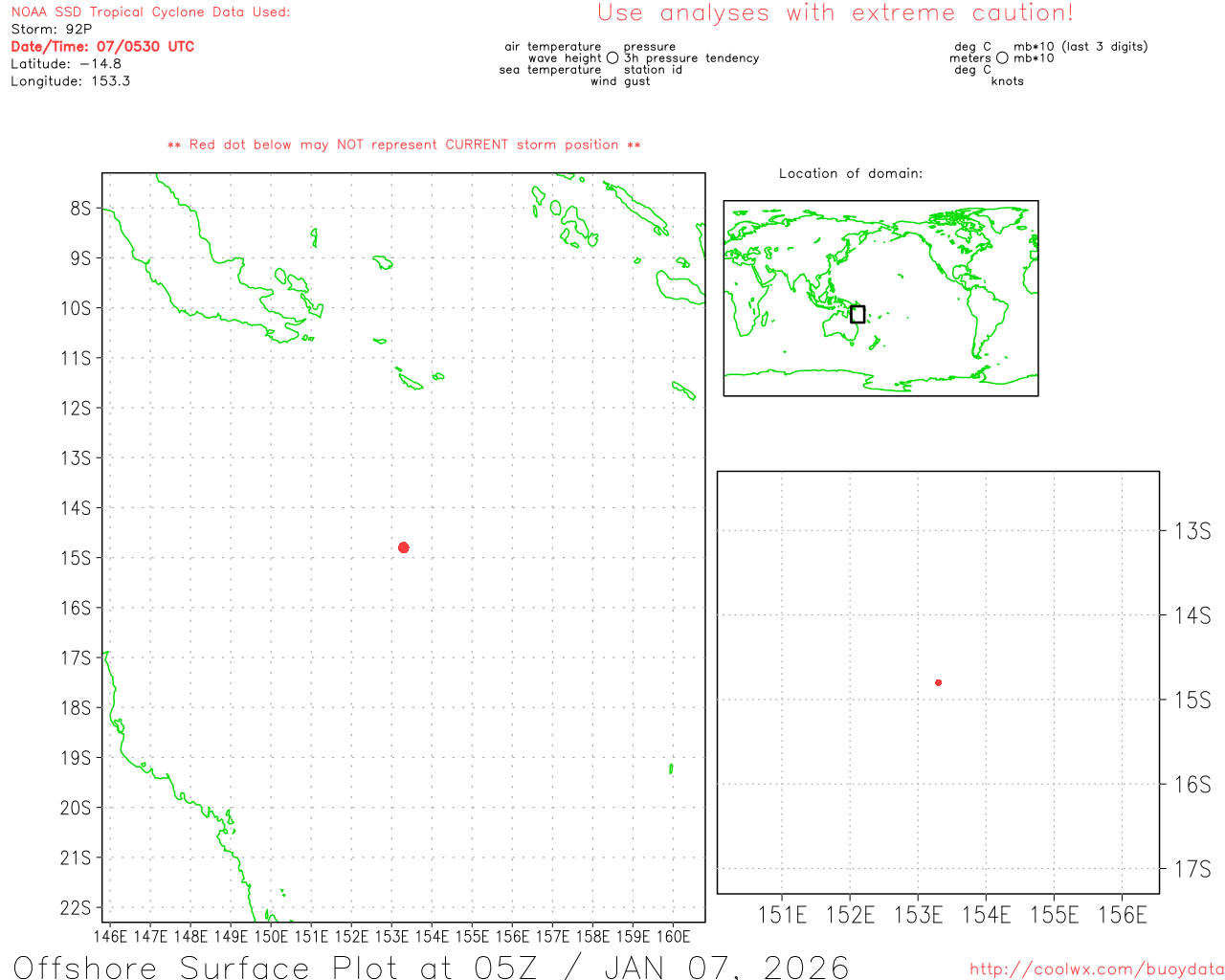The image size is (1225, 980).
Task: Open the coolwx.com/buoydata link
Action: tap(1096, 969)
